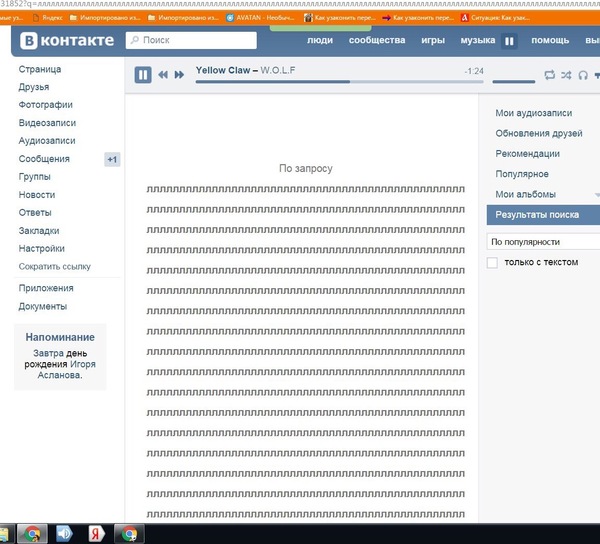This screenshot has width=600, height=544.
Task: Open the 'По популярности' sort dropdown
Action: click(543, 242)
